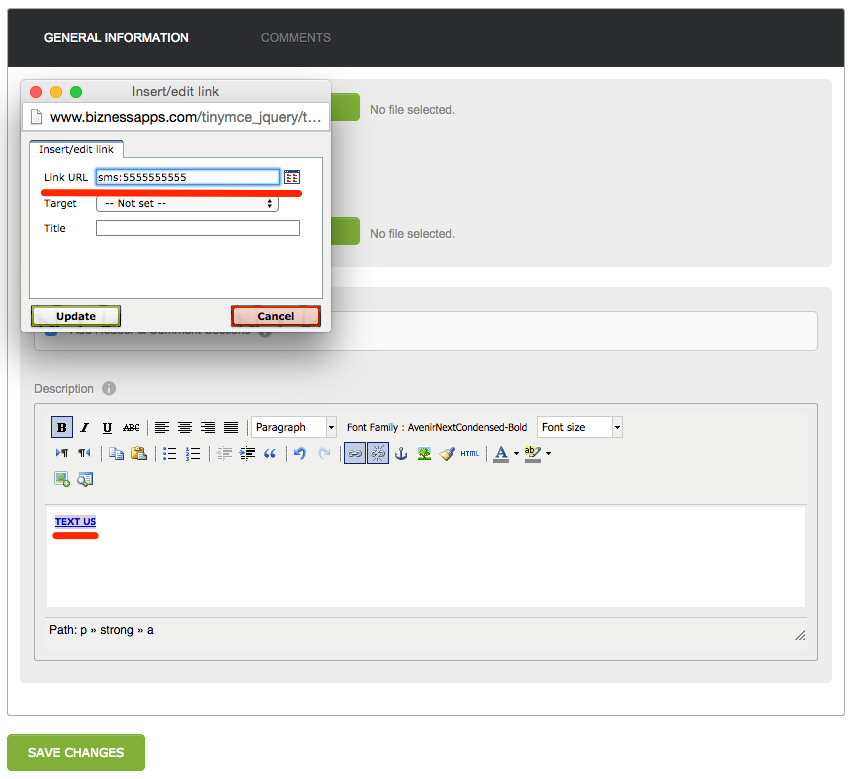Insert an anchor using the anchor icon

coord(401,453)
